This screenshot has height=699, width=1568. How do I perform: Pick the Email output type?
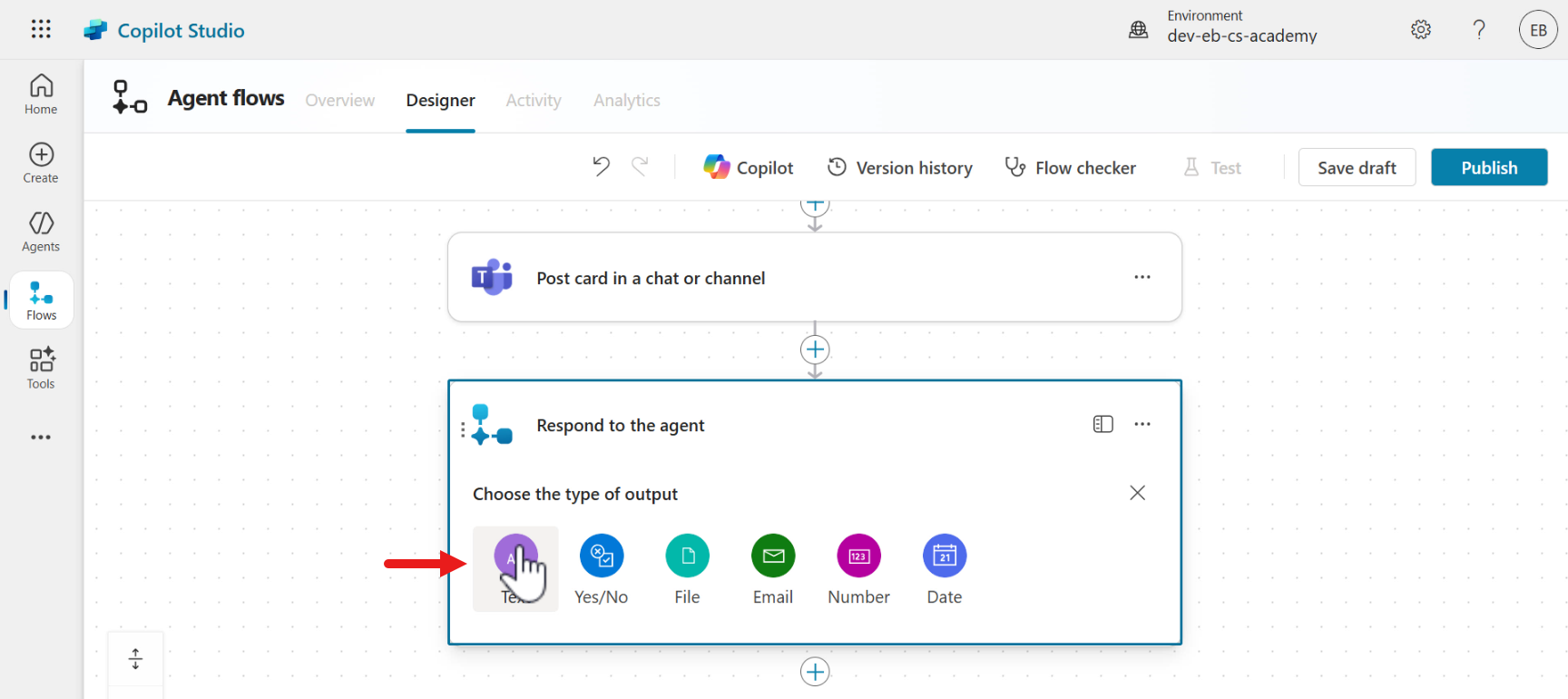click(x=773, y=556)
